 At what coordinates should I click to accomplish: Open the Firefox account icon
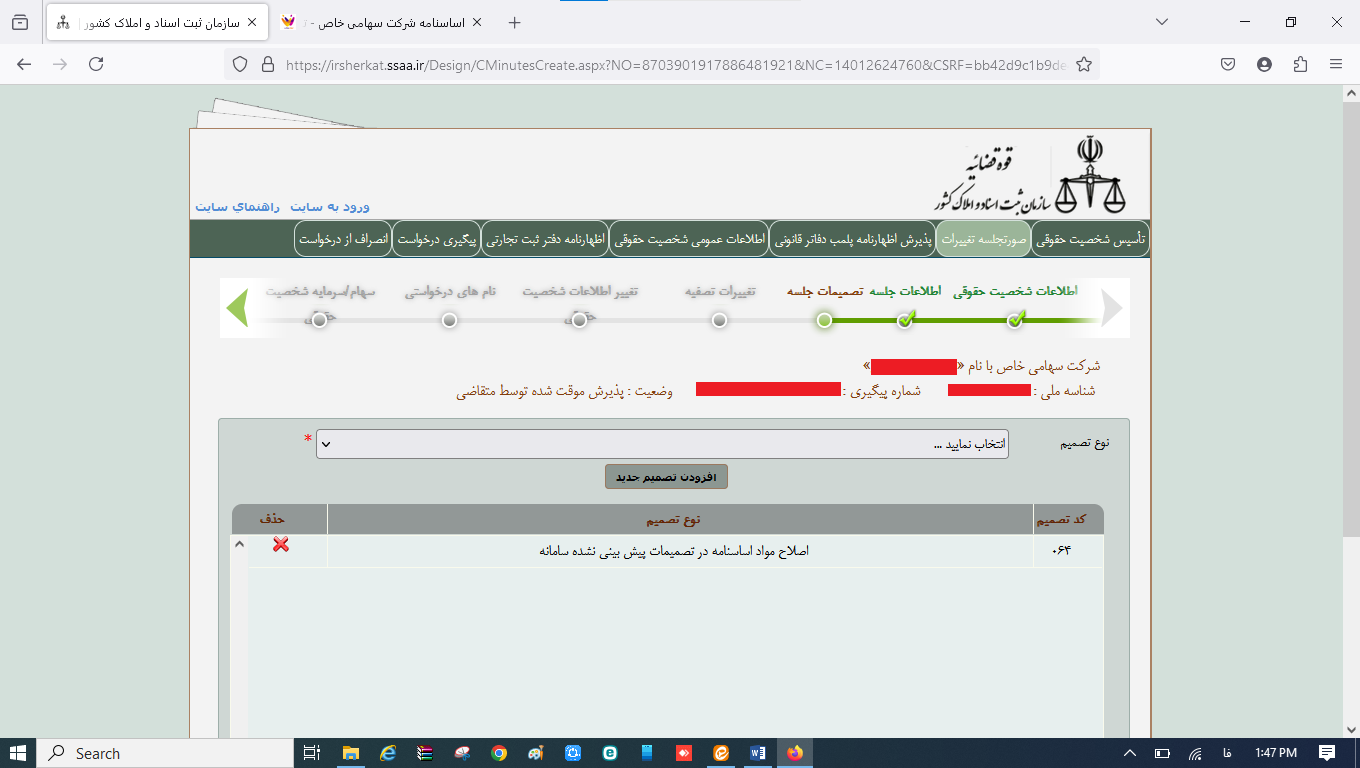[x=1264, y=64]
